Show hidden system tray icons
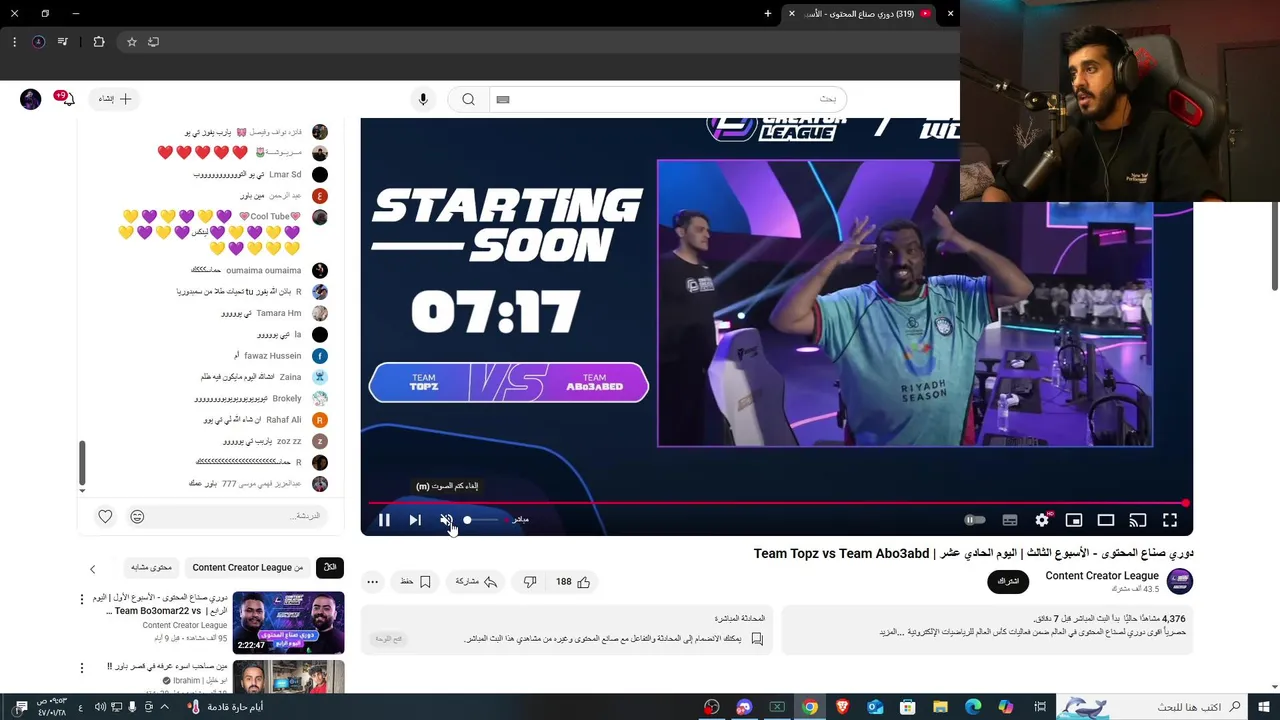 [x=165, y=707]
